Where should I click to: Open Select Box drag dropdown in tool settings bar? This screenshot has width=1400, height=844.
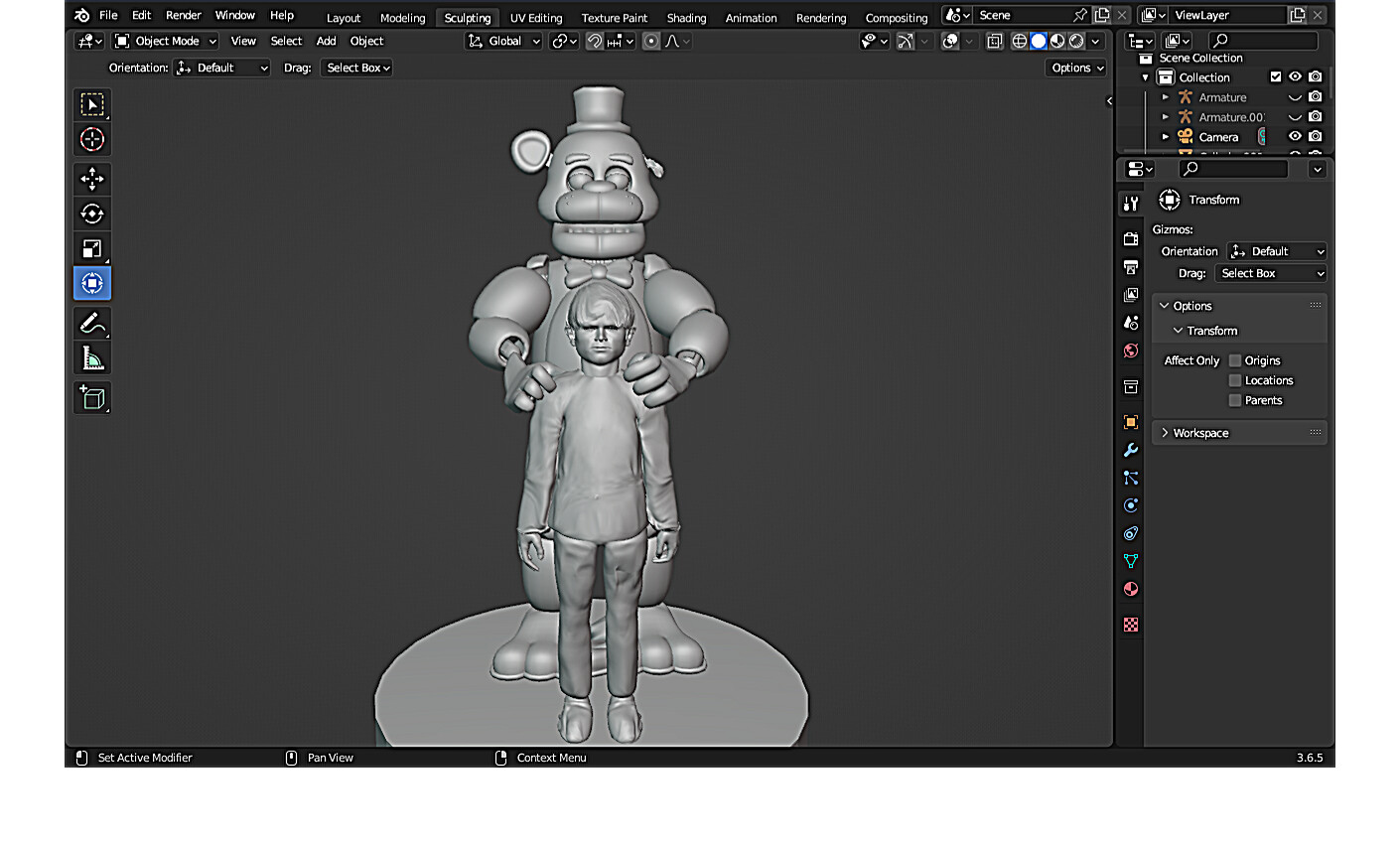pos(356,68)
